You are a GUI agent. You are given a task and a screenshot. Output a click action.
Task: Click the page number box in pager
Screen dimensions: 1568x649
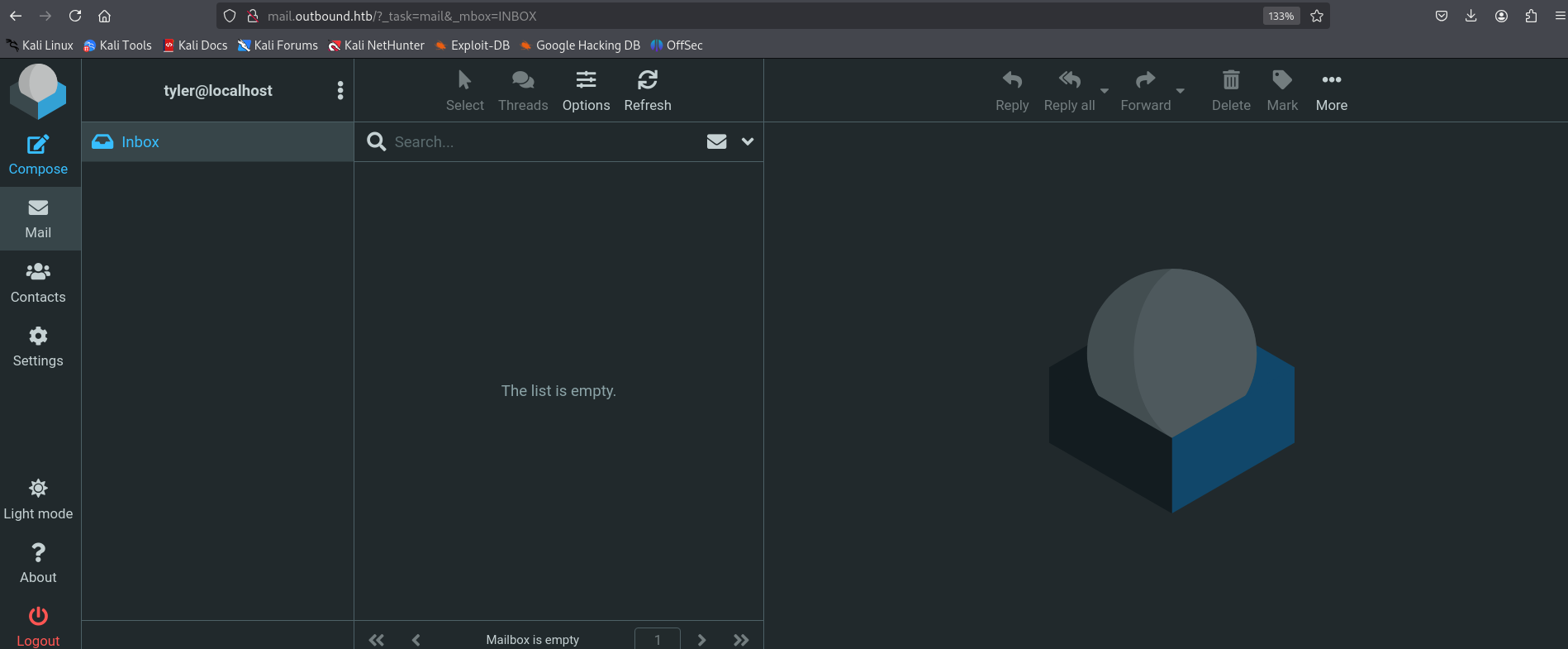pos(657,639)
